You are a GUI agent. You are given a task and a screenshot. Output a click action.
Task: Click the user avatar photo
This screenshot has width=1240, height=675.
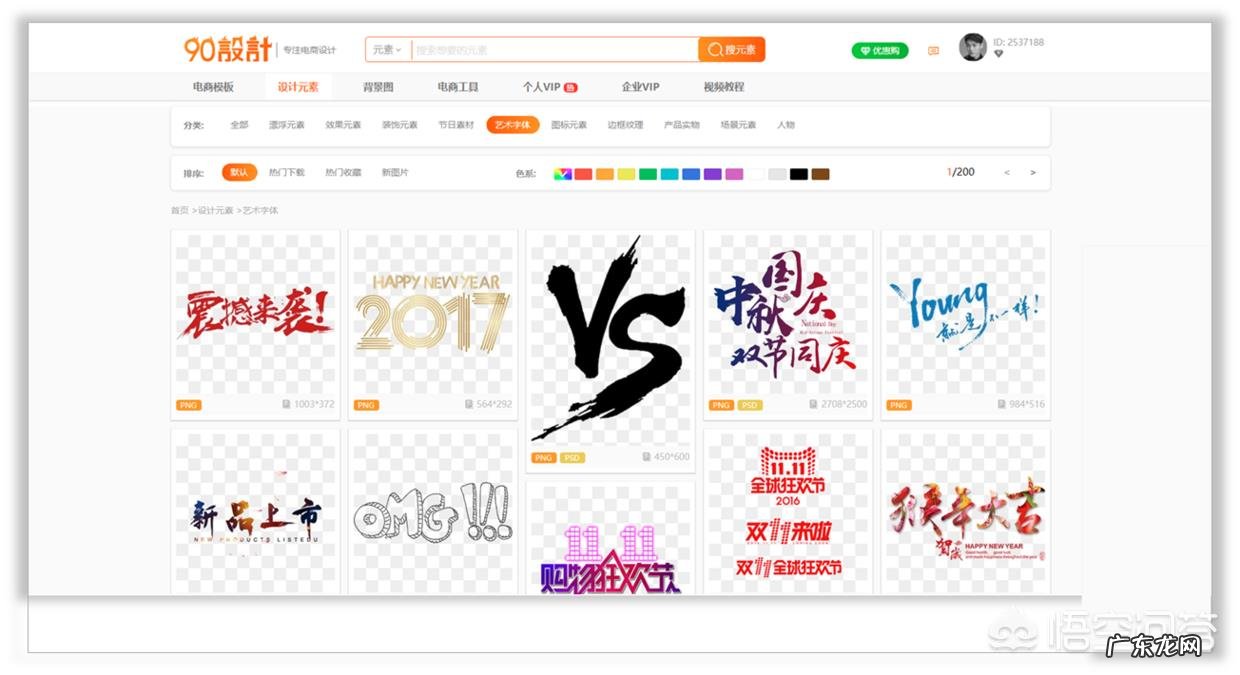tap(972, 47)
